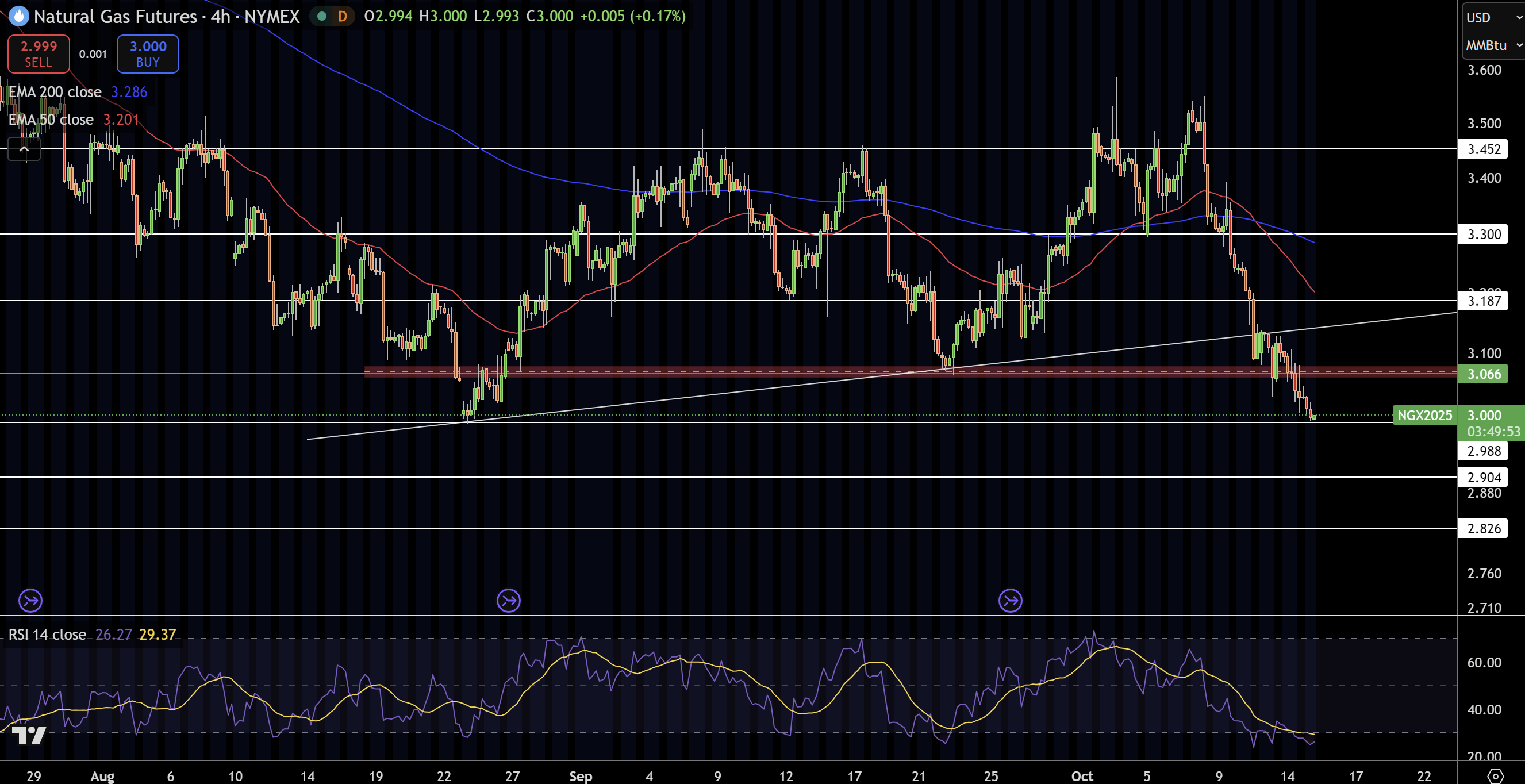Click the rightmost contract rollover arrow icon
The height and width of the screenshot is (784, 1525).
(1010, 601)
